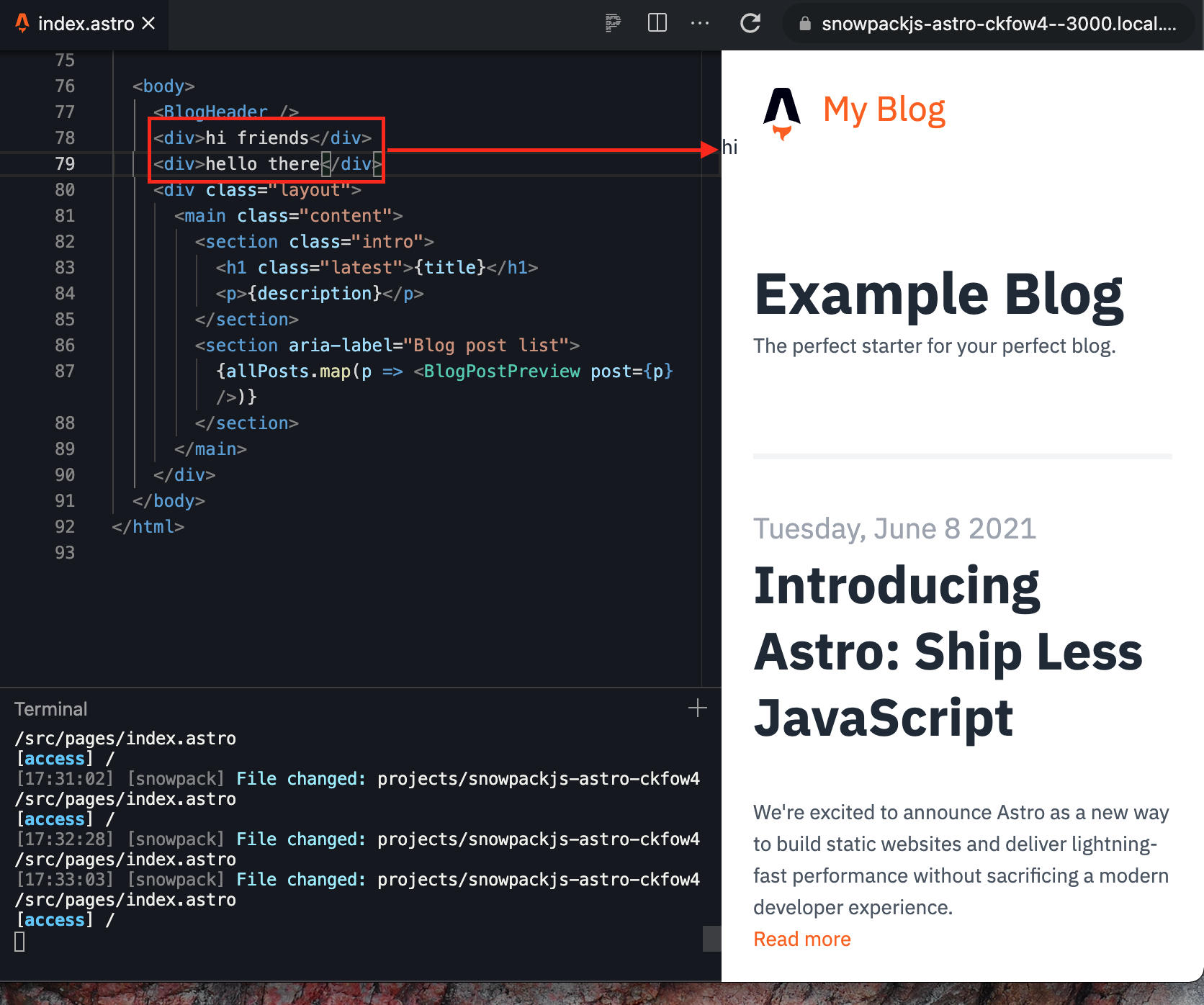This screenshot has height=1005, width=1204.
Task: Open a new terminal with the plus icon
Action: click(x=697, y=708)
